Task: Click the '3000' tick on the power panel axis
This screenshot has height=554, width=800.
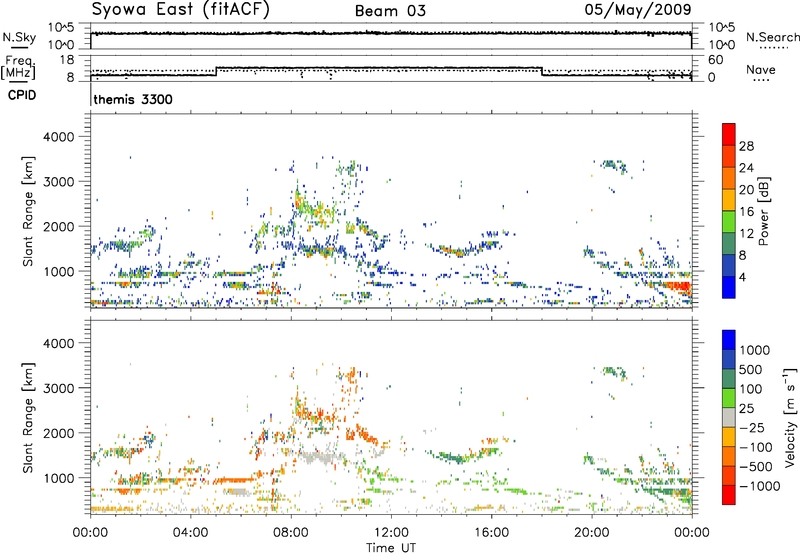Action: tap(59, 183)
